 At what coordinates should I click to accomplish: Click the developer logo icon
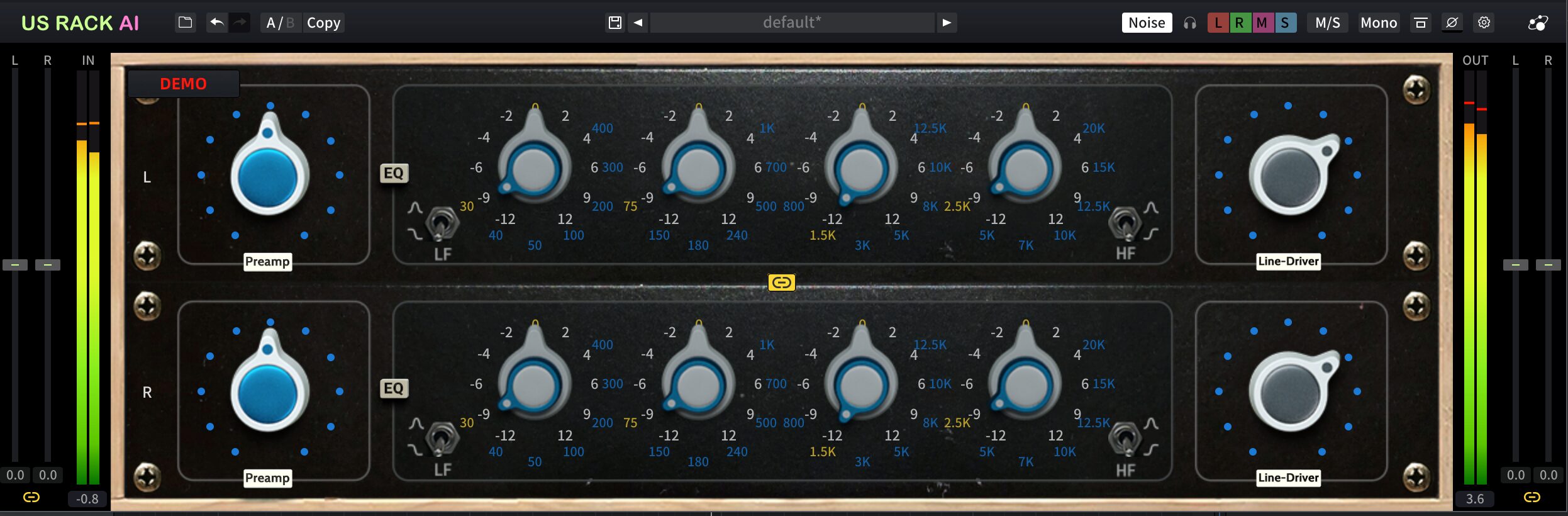pyautogui.click(x=1538, y=23)
